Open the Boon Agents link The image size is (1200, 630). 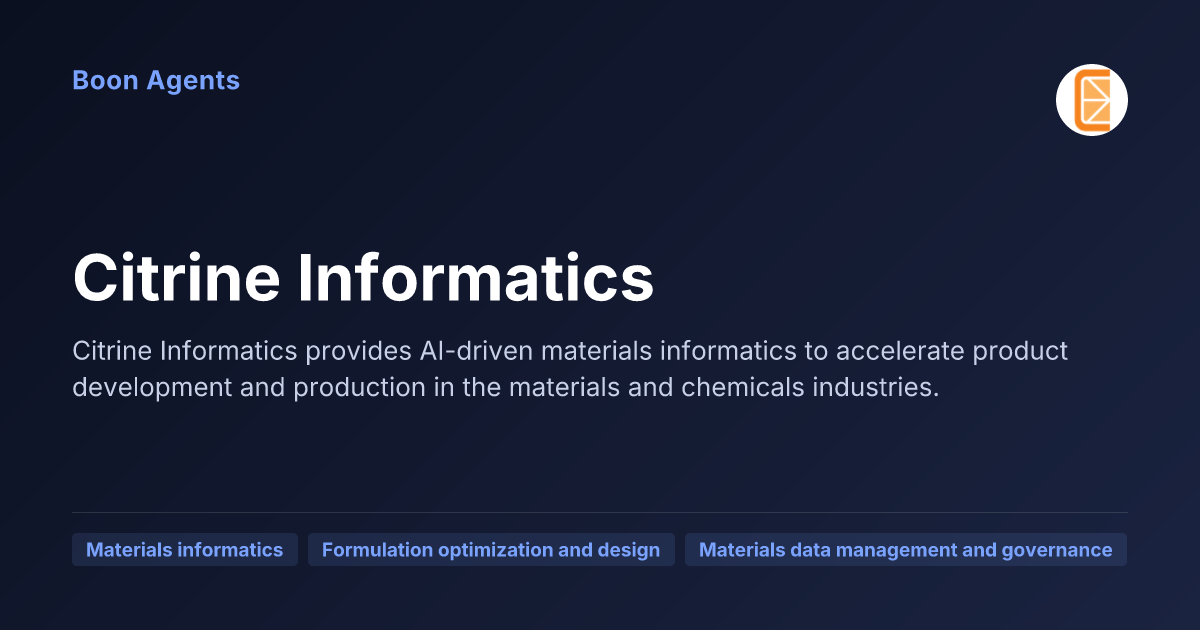tap(156, 80)
